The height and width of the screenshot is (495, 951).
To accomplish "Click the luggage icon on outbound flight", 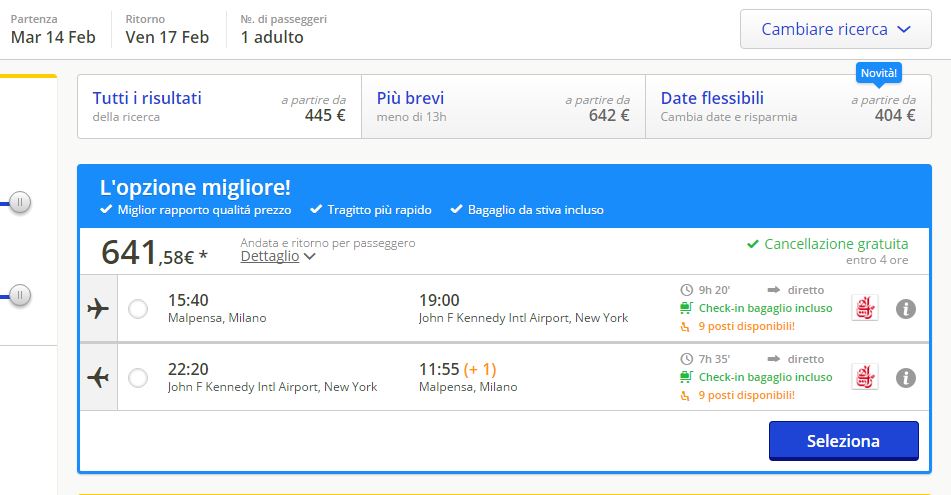I will [686, 308].
